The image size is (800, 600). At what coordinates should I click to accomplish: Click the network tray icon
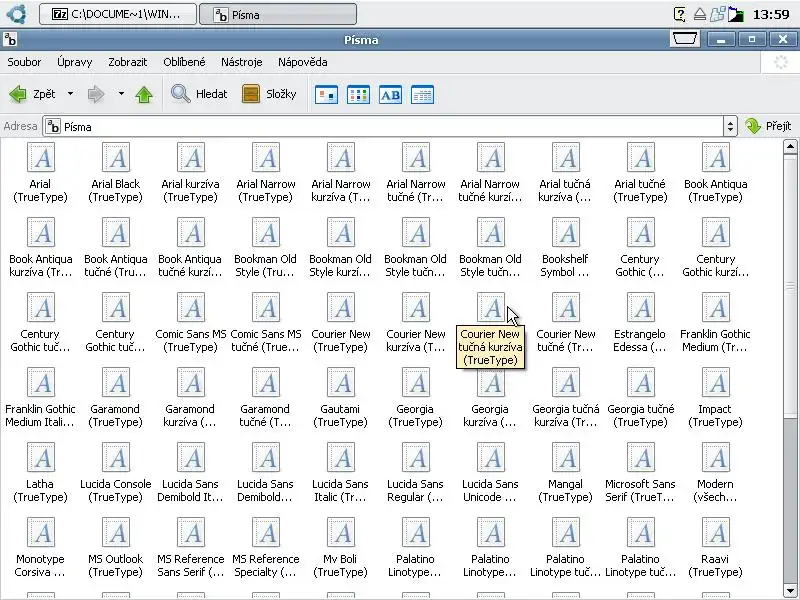717,14
